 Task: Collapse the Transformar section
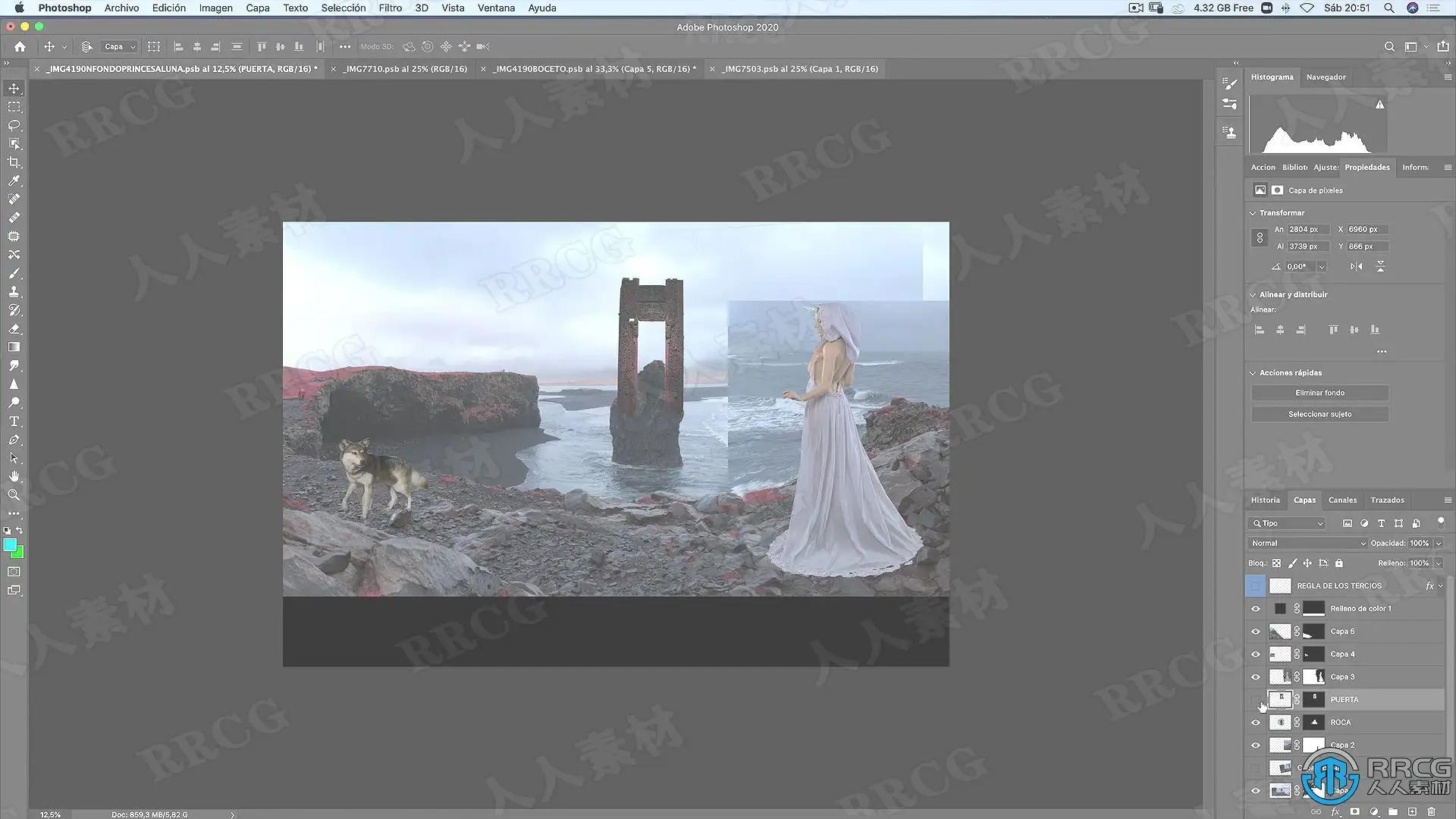[1253, 213]
